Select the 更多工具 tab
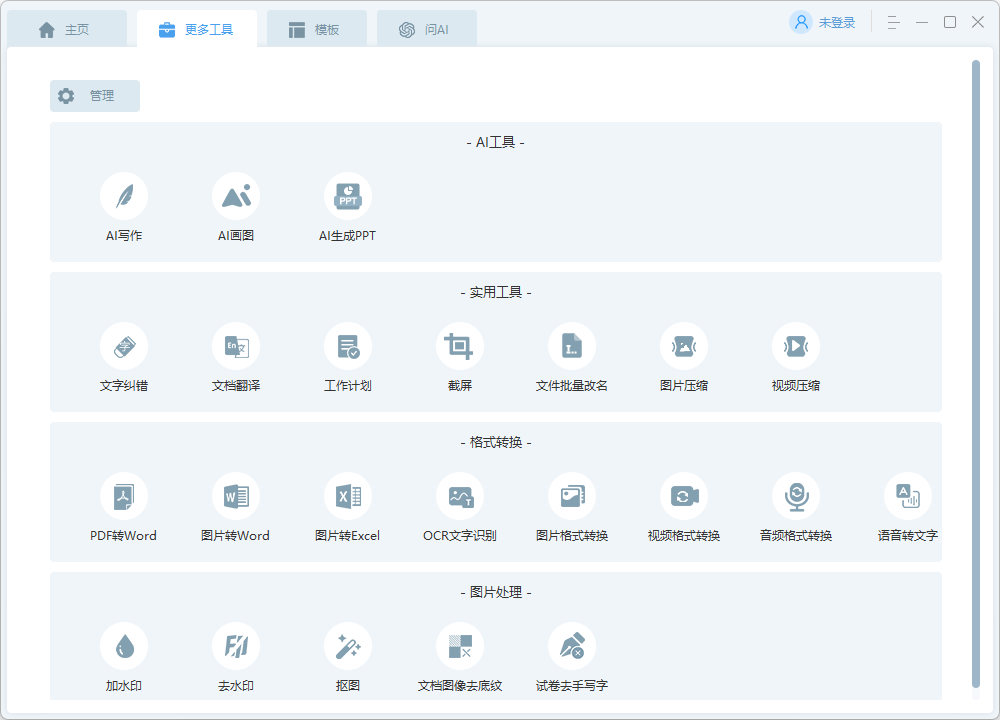Viewport: 1000px width, 720px height. click(196, 29)
